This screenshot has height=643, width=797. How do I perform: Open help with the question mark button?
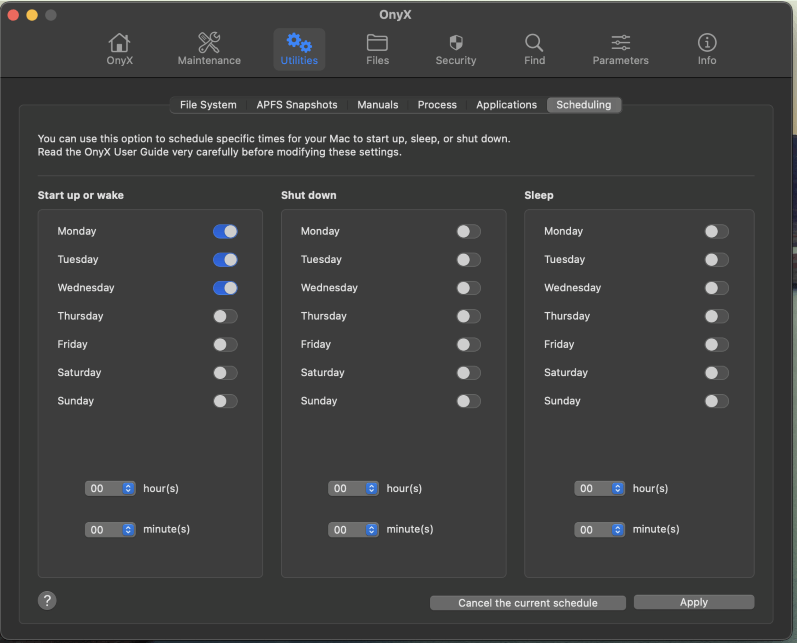pos(47,600)
